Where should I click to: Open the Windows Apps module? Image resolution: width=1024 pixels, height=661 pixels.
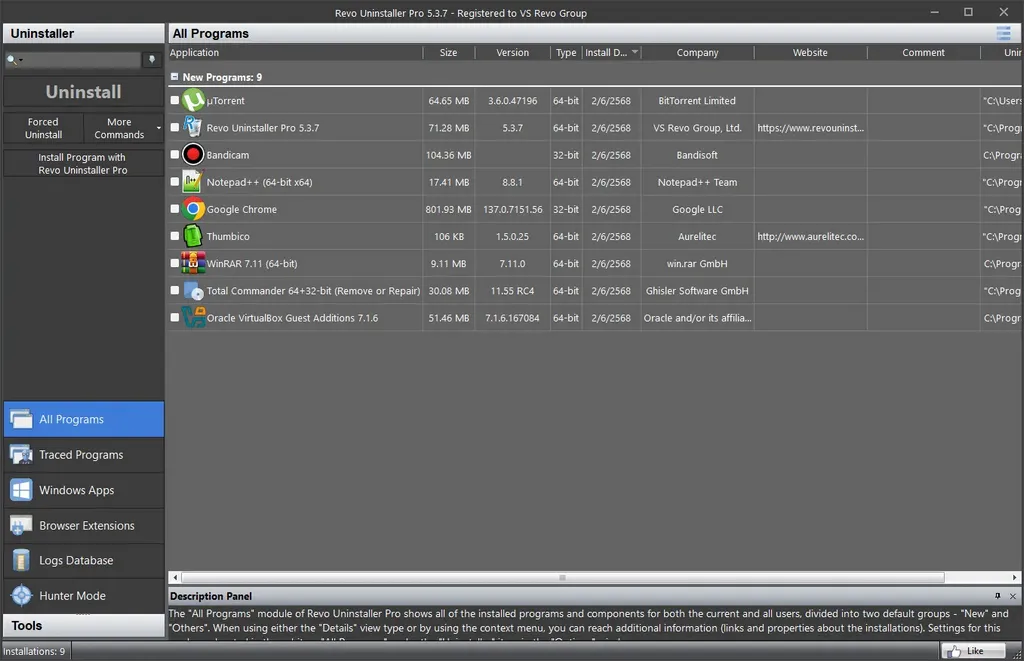[84, 490]
